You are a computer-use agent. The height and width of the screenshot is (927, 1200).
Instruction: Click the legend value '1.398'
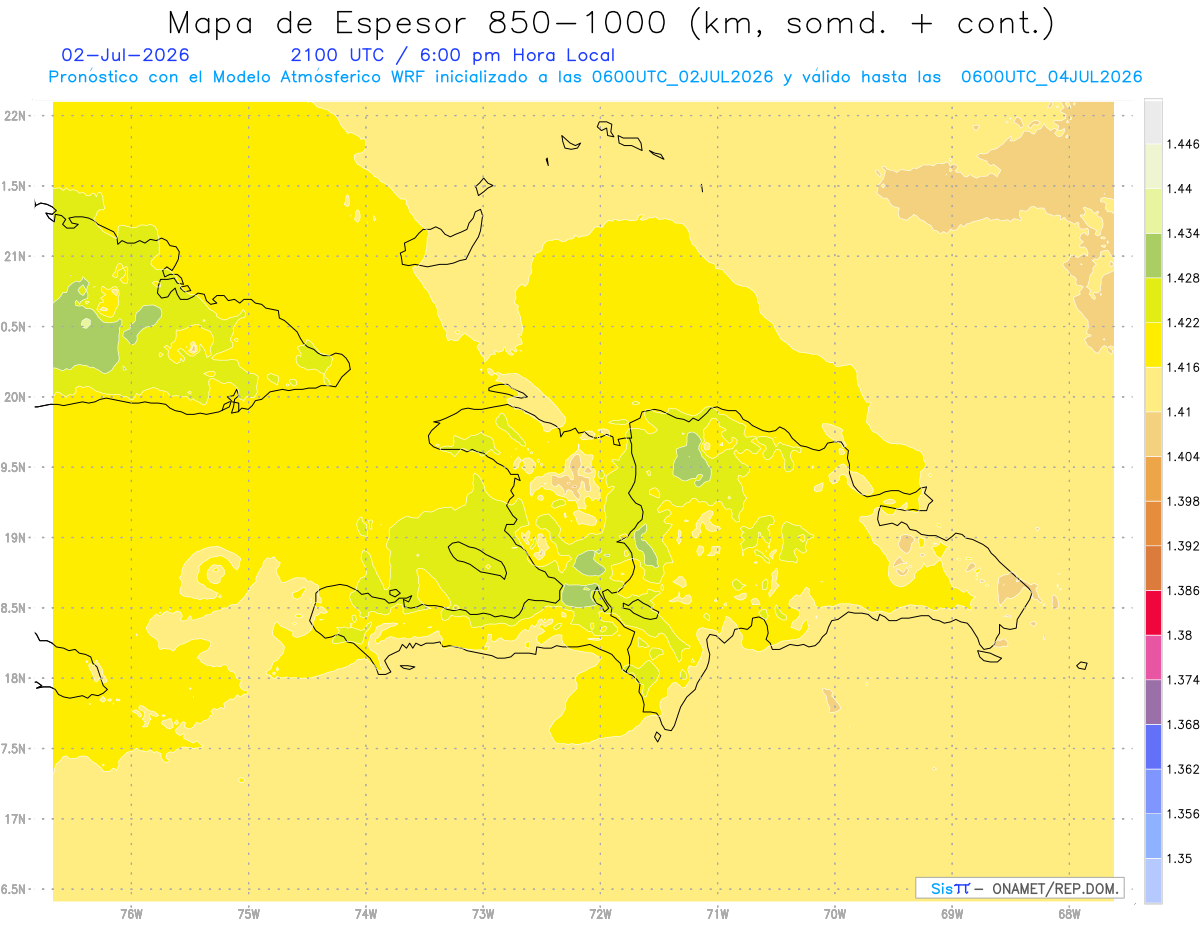pyautogui.click(x=1182, y=501)
